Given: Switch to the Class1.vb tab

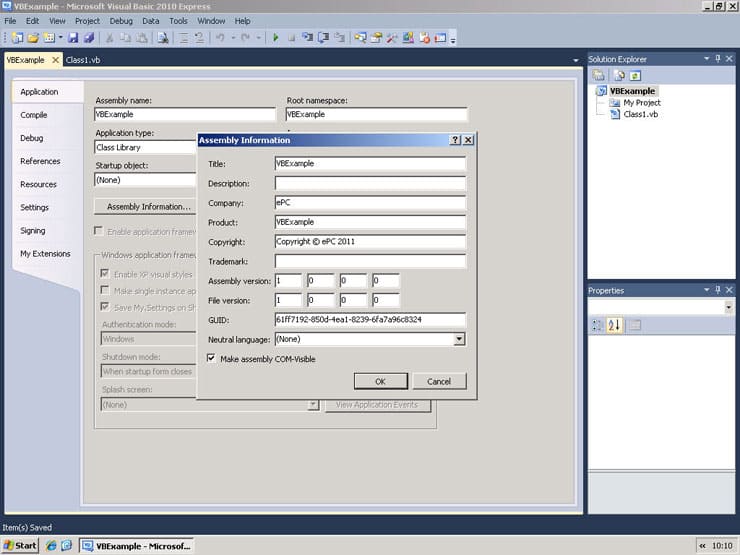Looking at the screenshot, I should pyautogui.click(x=82, y=60).
